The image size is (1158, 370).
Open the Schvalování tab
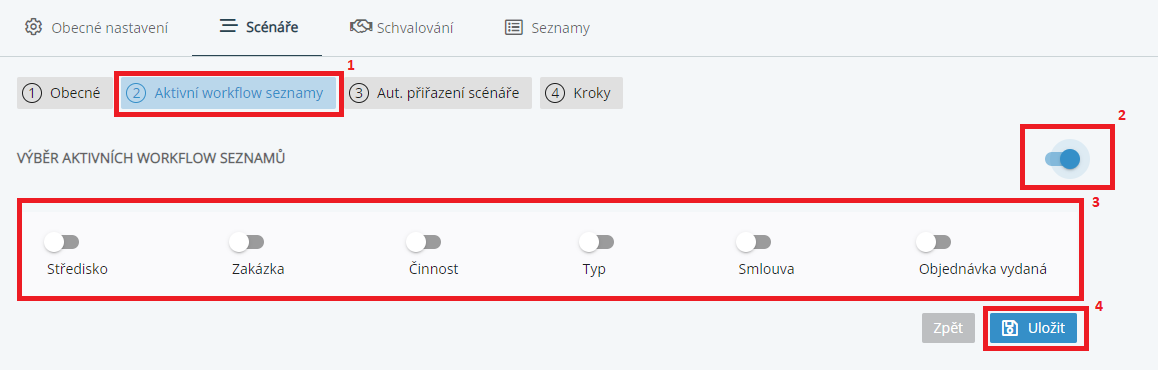(x=402, y=28)
